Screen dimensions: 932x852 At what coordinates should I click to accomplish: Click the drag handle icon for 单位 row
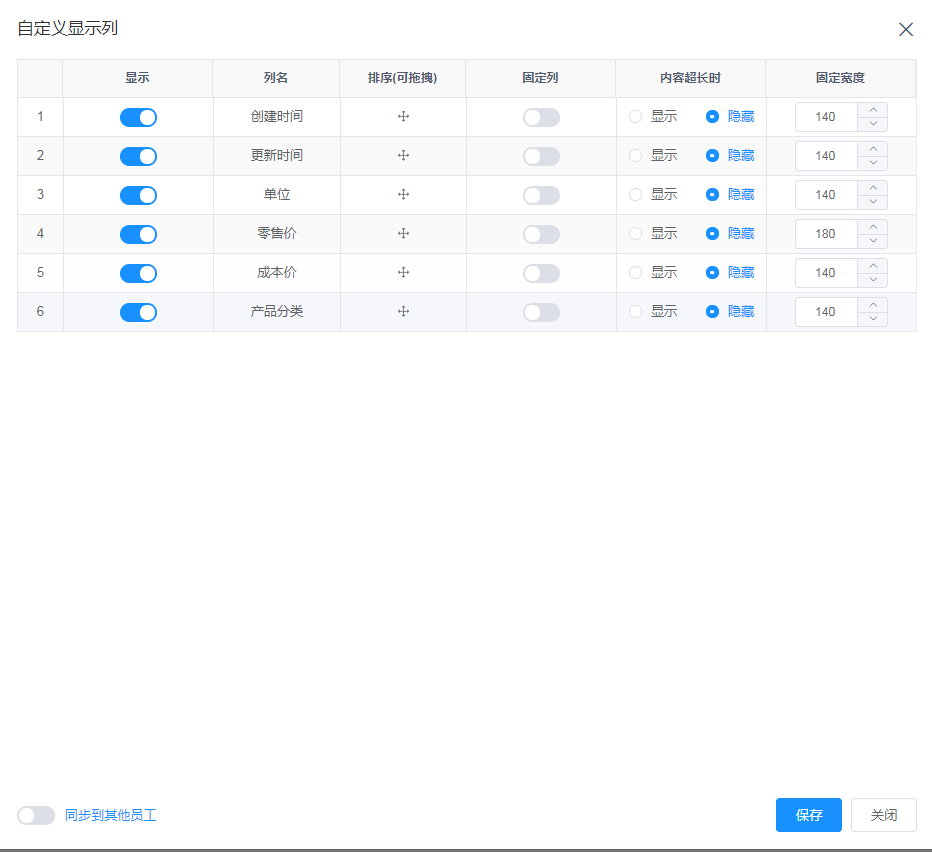tap(404, 195)
